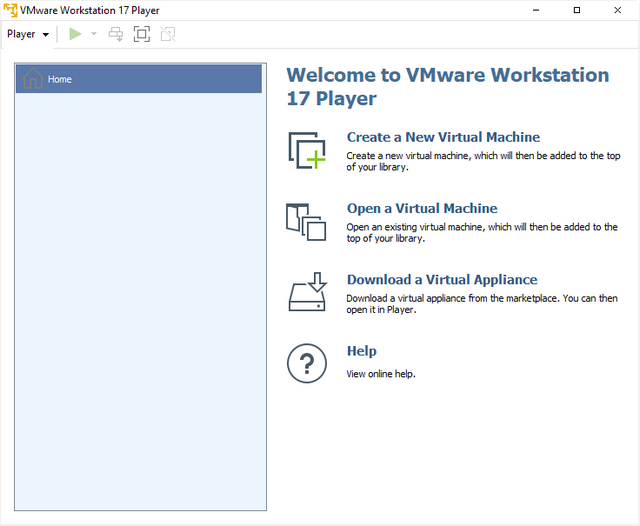Maximize the VMware Player window
Screen dimensions: 640x526
pyautogui.click(x=576, y=10)
